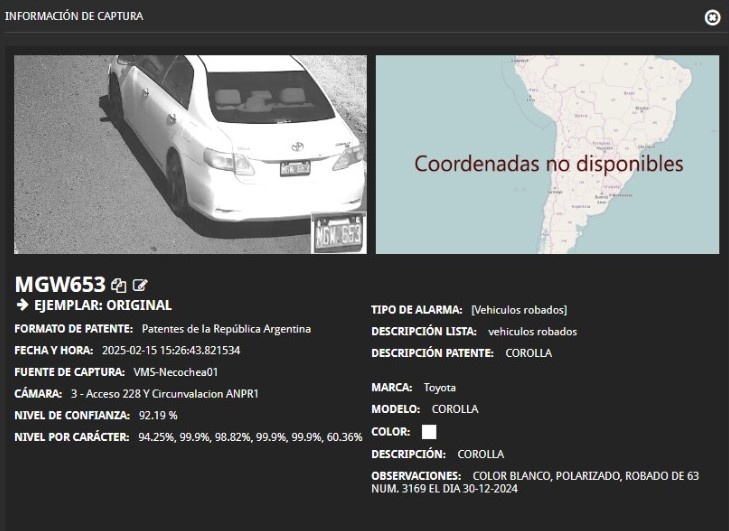Screen dimensions: 729x531
Task: Click confidence value 92.19 %
Action: [158, 416]
